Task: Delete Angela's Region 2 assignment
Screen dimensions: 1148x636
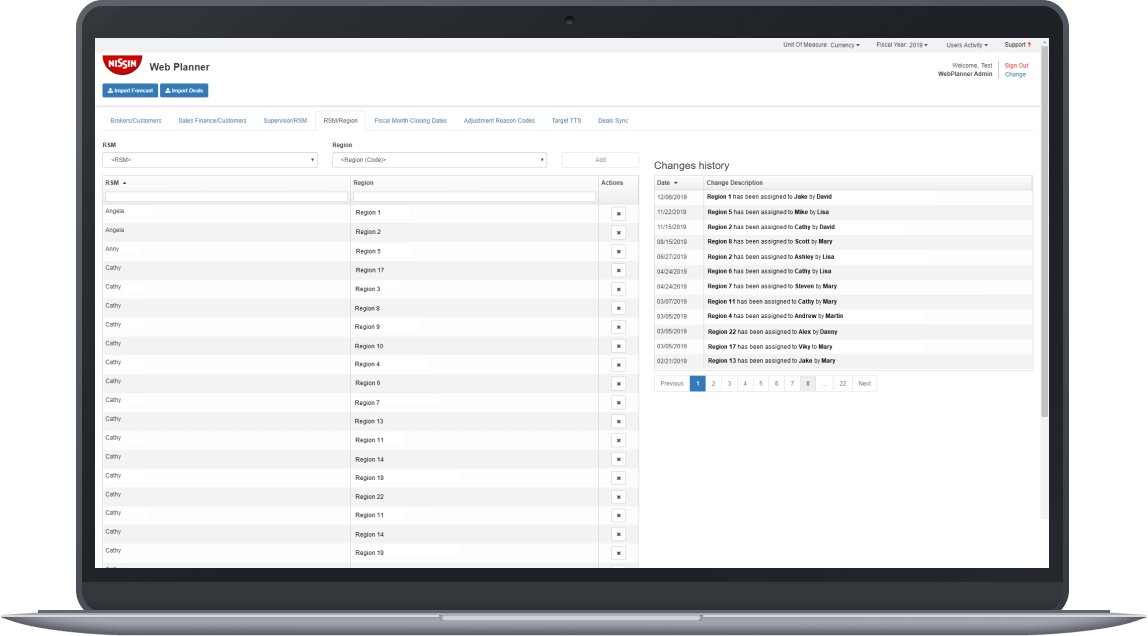Action: 618,232
